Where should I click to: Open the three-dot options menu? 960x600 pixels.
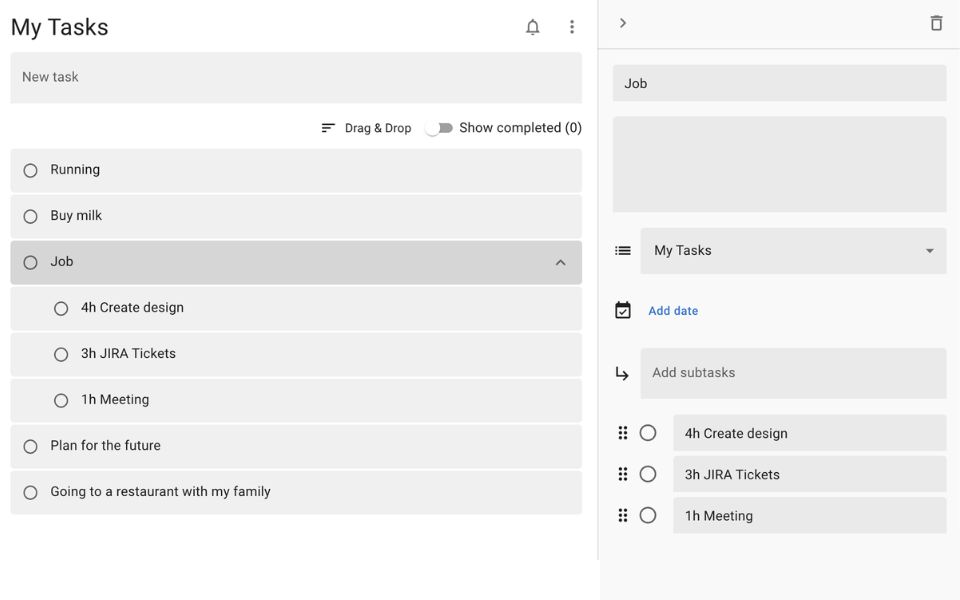572,27
